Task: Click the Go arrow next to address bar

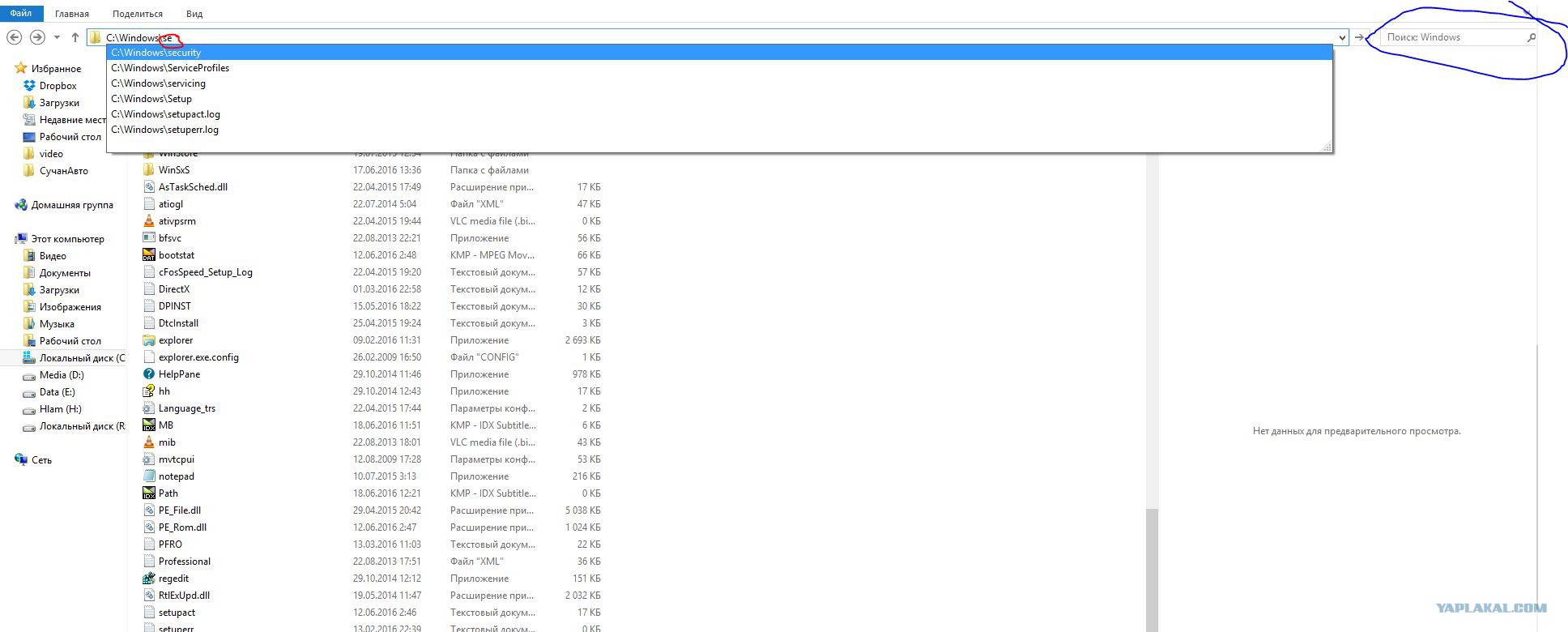Action: [x=1360, y=37]
